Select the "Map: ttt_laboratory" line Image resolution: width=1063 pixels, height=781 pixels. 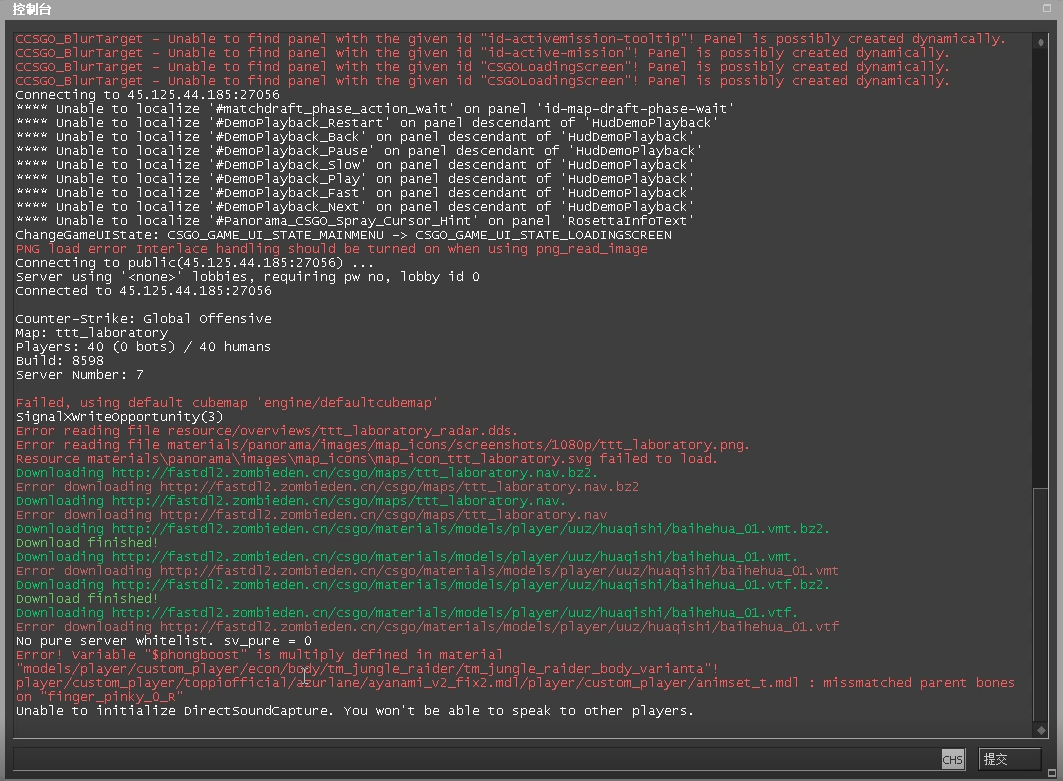point(92,333)
